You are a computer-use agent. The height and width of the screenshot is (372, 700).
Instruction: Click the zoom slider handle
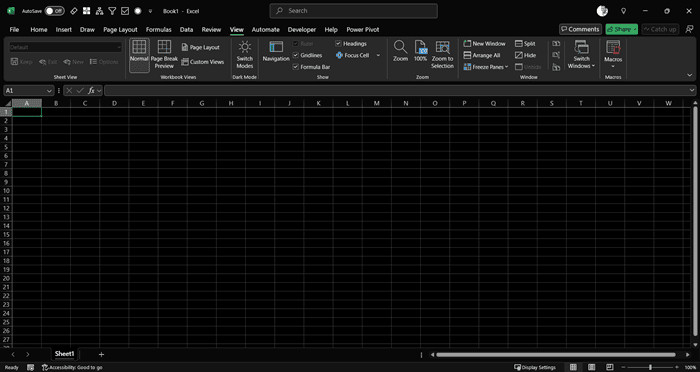point(650,367)
